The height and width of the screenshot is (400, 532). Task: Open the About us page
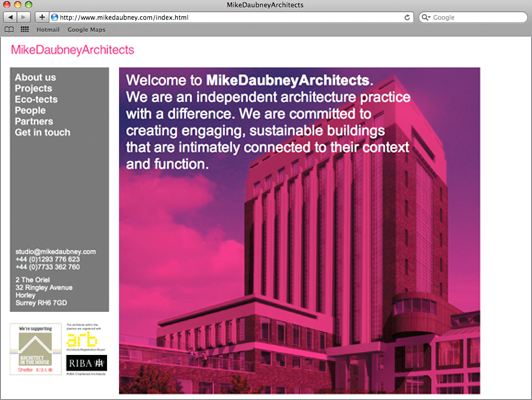click(35, 77)
